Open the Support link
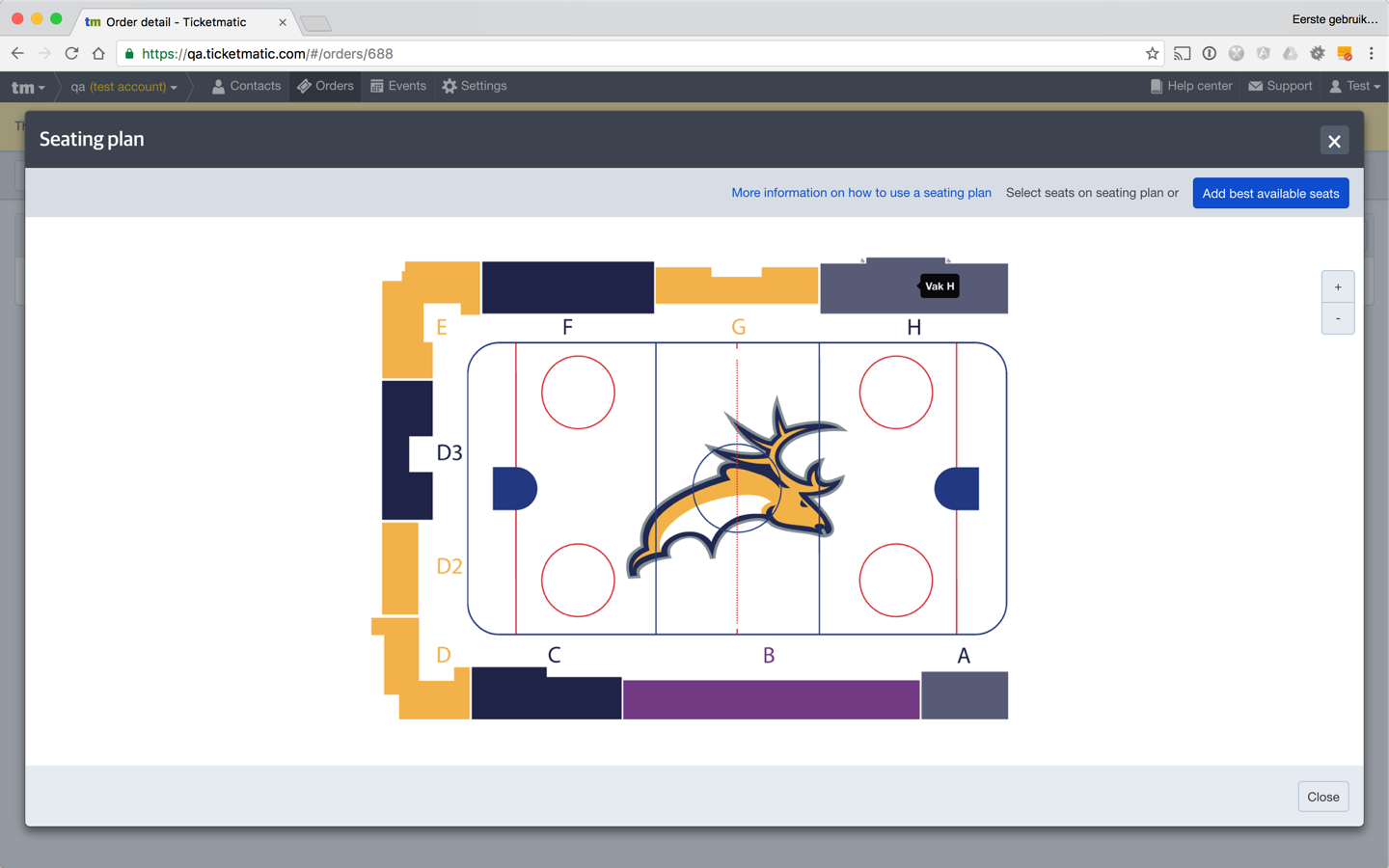The width and height of the screenshot is (1389, 868). click(1280, 86)
